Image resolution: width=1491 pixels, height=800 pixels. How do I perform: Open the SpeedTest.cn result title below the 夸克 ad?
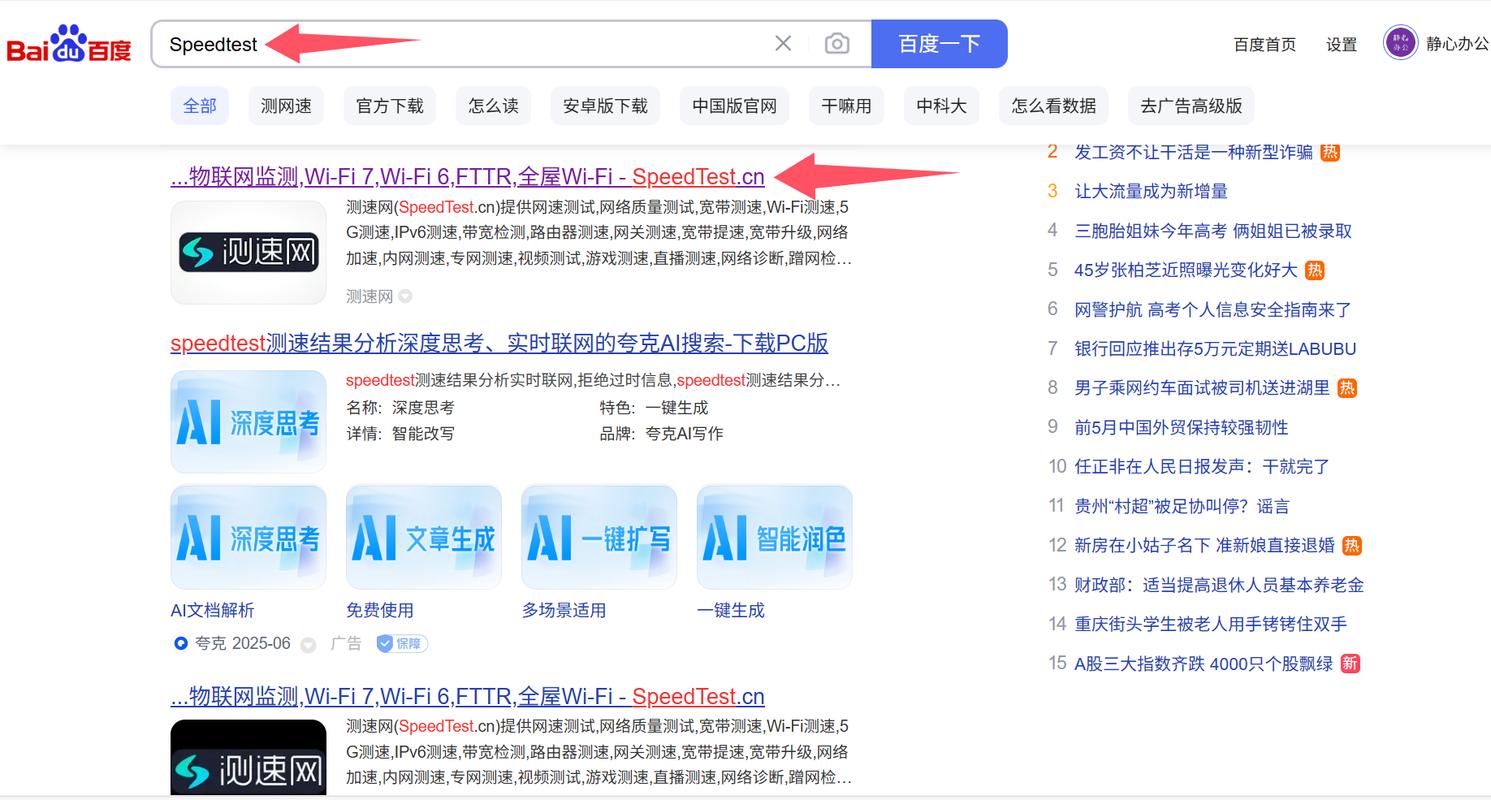[468, 697]
